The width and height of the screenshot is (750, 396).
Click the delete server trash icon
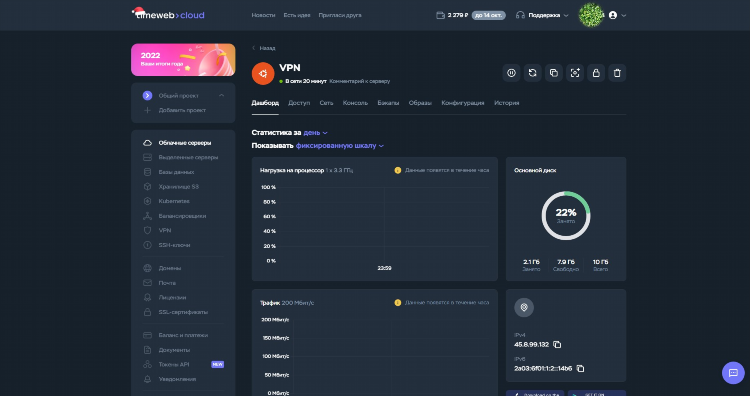click(617, 73)
